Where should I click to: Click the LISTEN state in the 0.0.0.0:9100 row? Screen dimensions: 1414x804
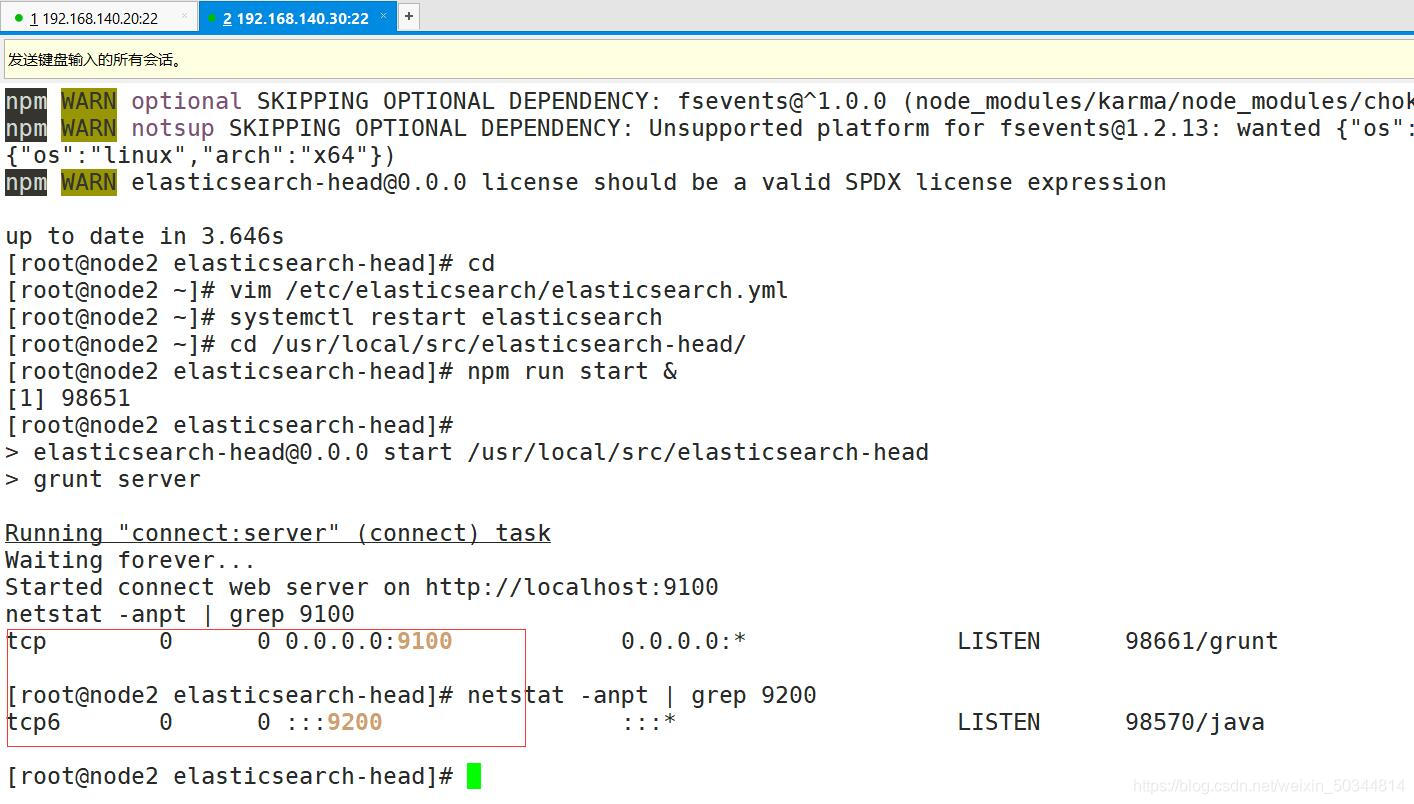(x=999, y=641)
